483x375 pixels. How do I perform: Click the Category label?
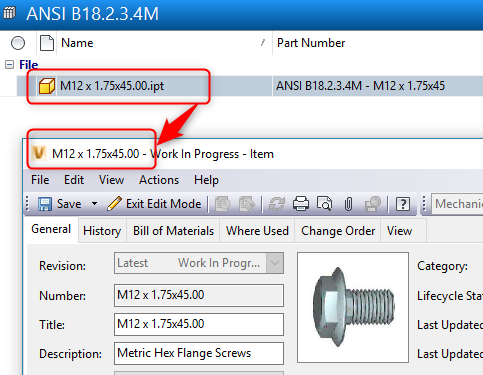pos(442,266)
